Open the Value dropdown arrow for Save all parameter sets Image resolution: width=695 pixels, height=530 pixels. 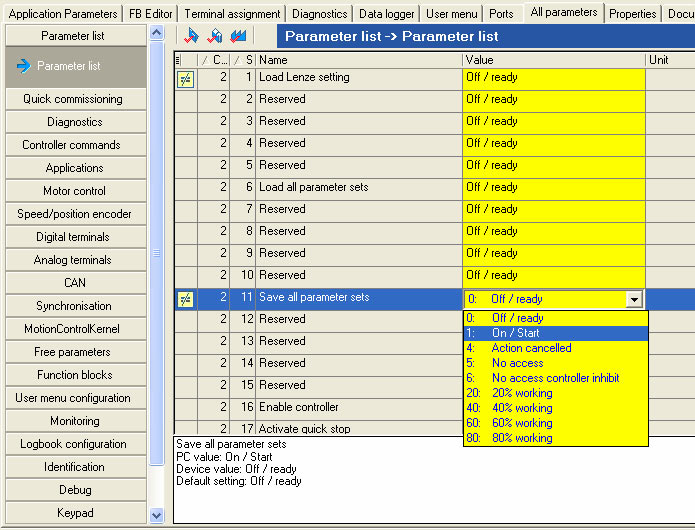coord(633,299)
